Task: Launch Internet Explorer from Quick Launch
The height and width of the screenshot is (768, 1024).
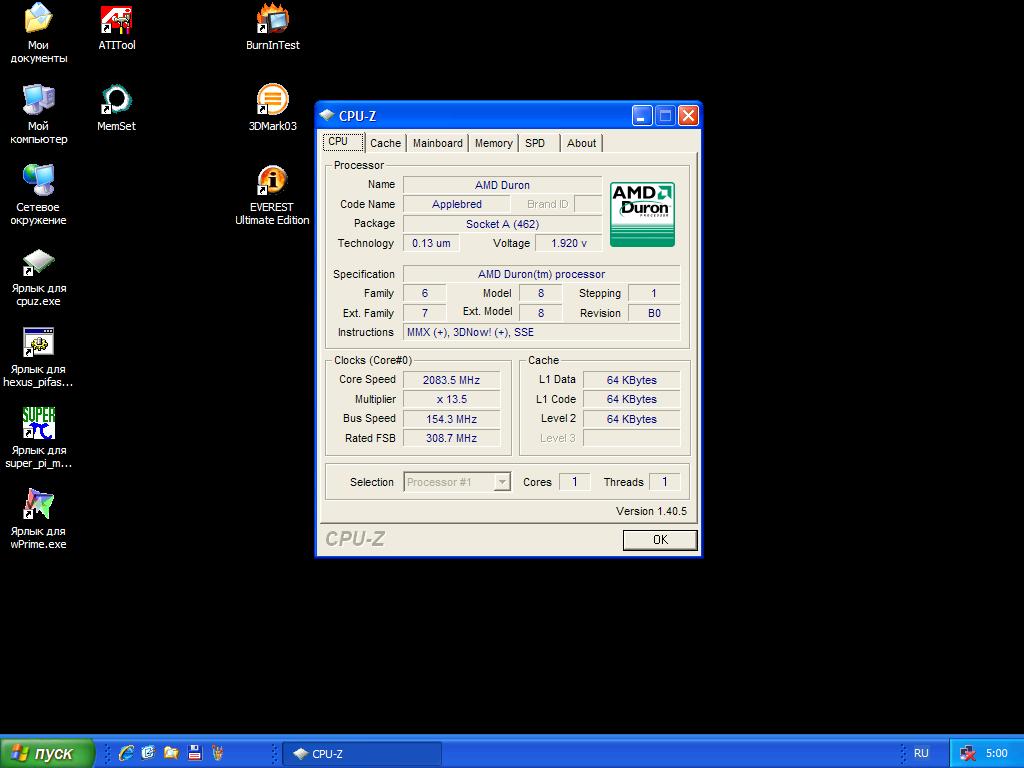Action: coord(126,753)
